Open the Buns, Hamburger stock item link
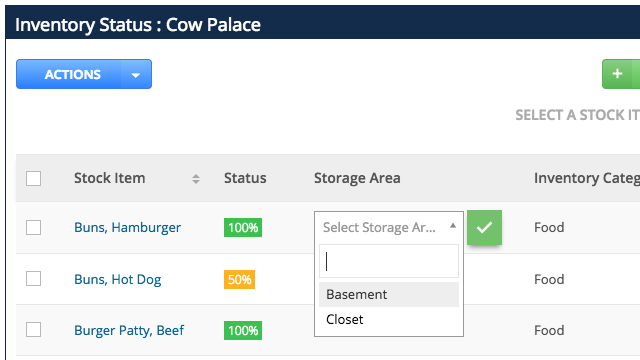 tap(127, 227)
